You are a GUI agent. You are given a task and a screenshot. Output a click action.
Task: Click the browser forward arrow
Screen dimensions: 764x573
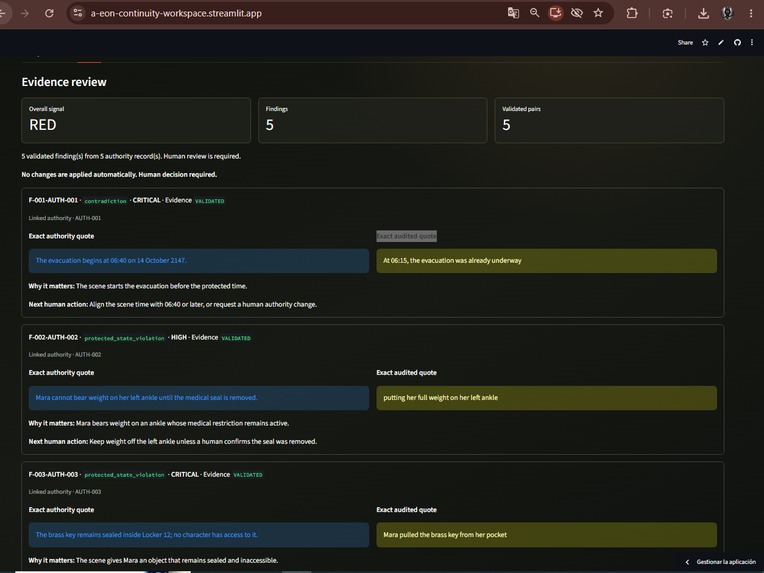[25, 13]
